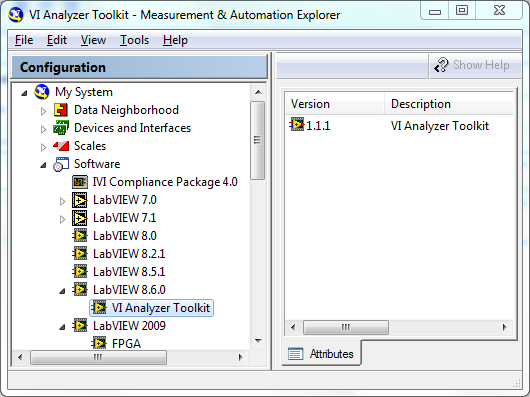This screenshot has width=530, height=397.
Task: Minimize the Measurement & Automation Explorer window
Action: click(x=435, y=11)
